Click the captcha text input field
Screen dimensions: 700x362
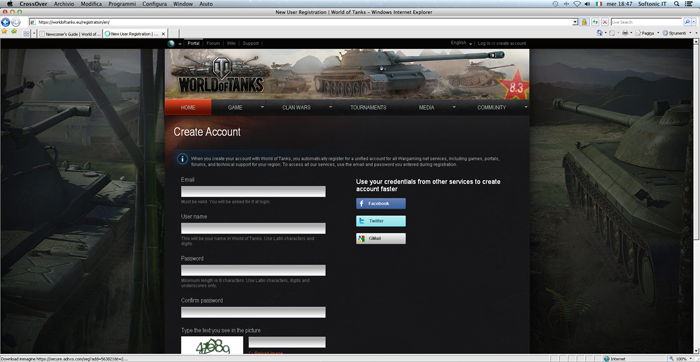pyautogui.click(x=287, y=342)
